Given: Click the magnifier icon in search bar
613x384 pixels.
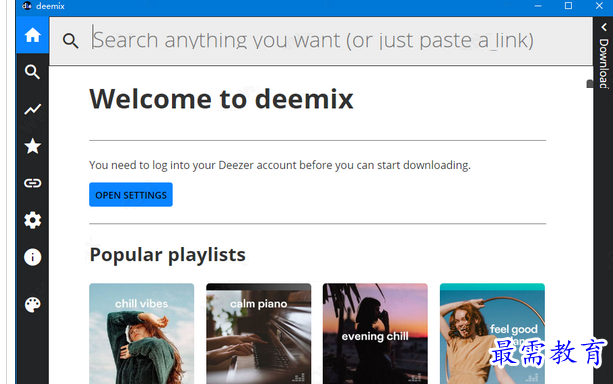Looking at the screenshot, I should (70, 40).
